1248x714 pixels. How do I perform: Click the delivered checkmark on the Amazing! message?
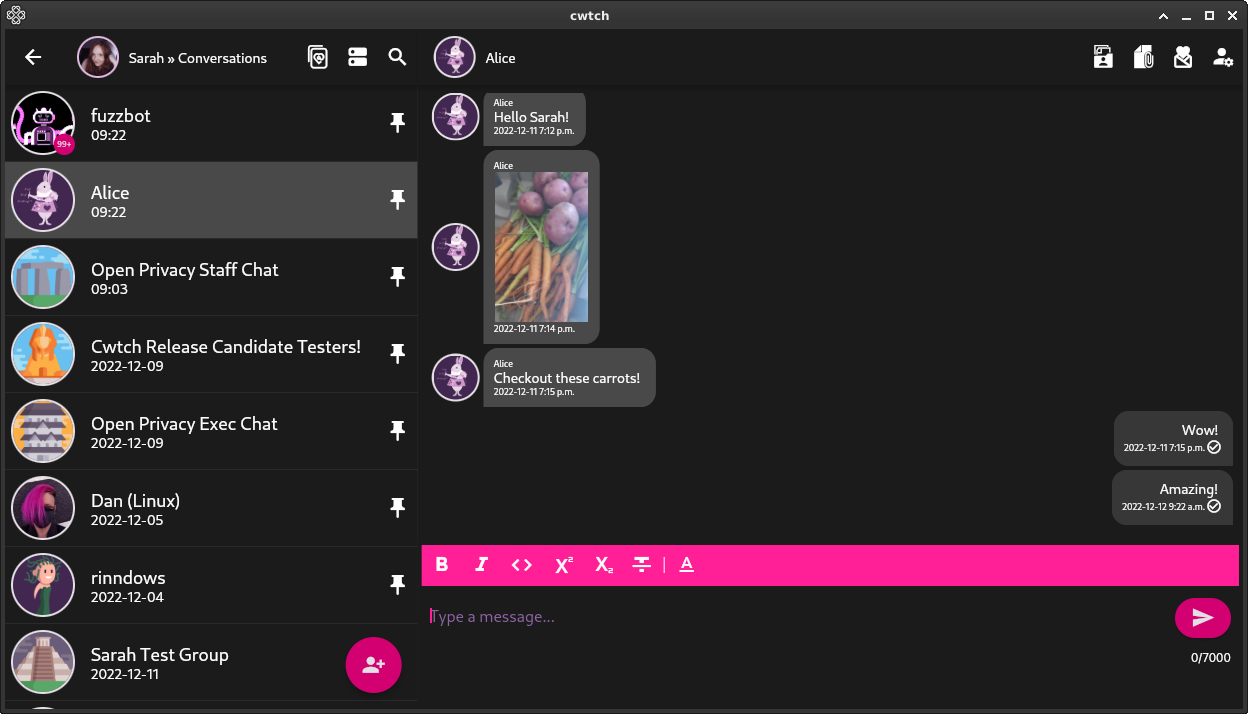(1214, 507)
